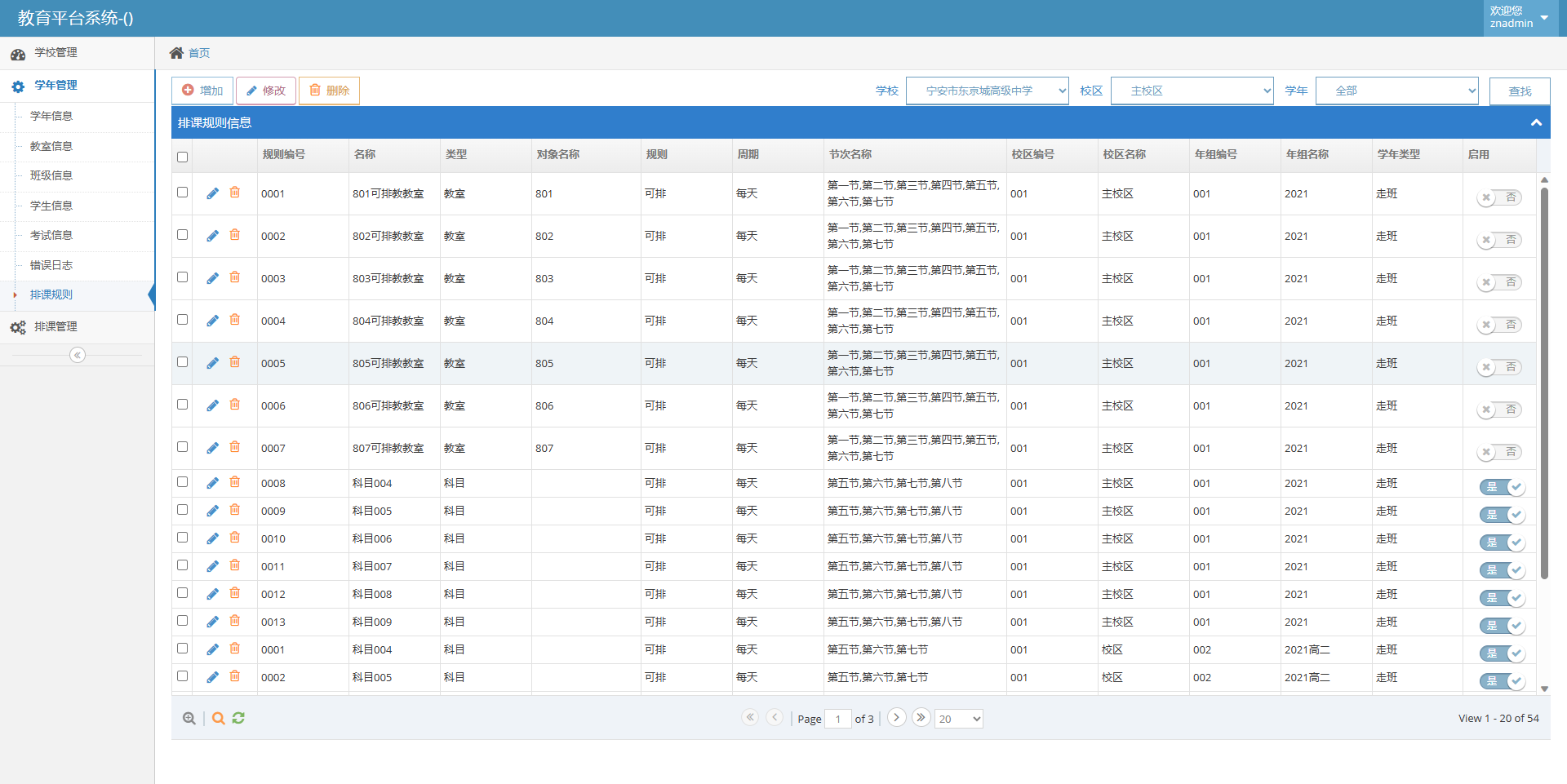Expand the 学校管理 sidebar section
Screen dimensions: 1567x784
coord(78,53)
